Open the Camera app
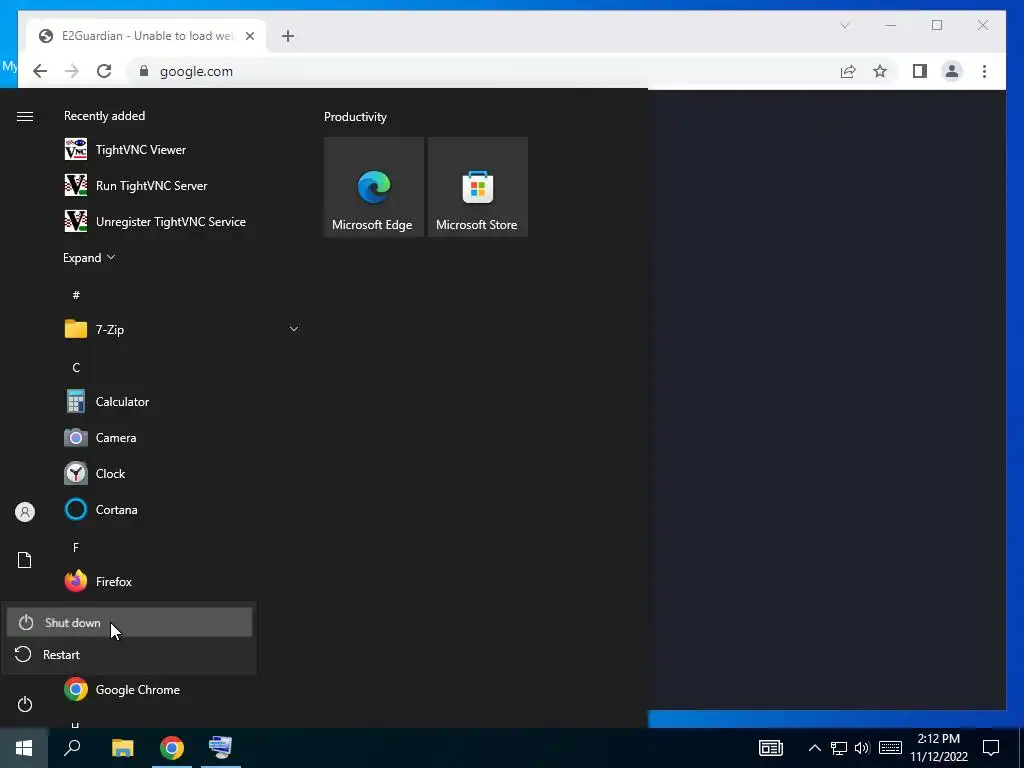 (180, 438)
